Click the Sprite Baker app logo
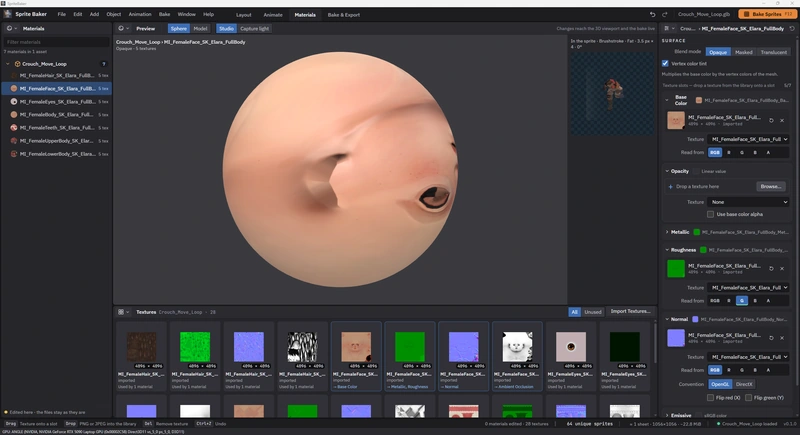This screenshot has height=435, width=800. tap(8, 14)
